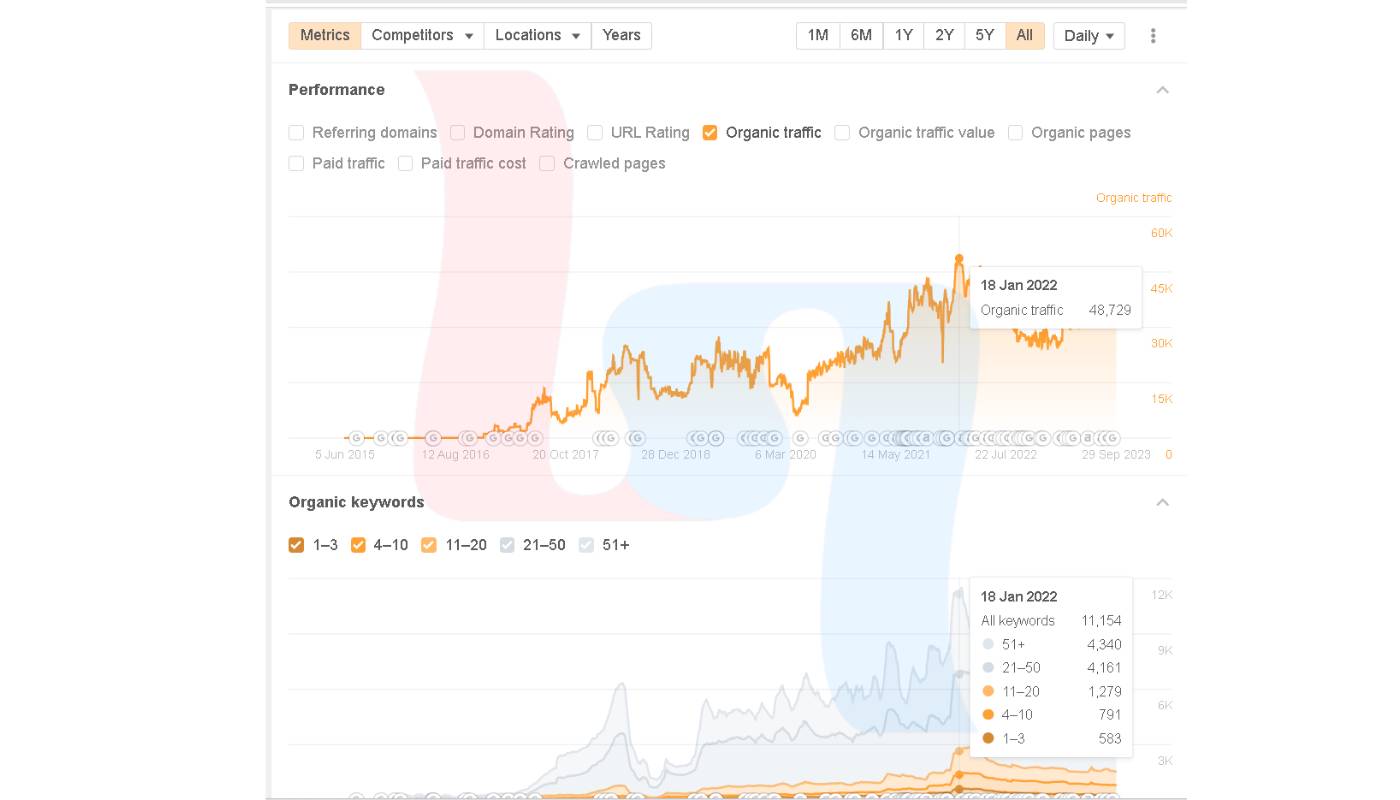Screen dimensions: 1400x800
Task: Switch to the Metrics tab
Action: coord(325,35)
